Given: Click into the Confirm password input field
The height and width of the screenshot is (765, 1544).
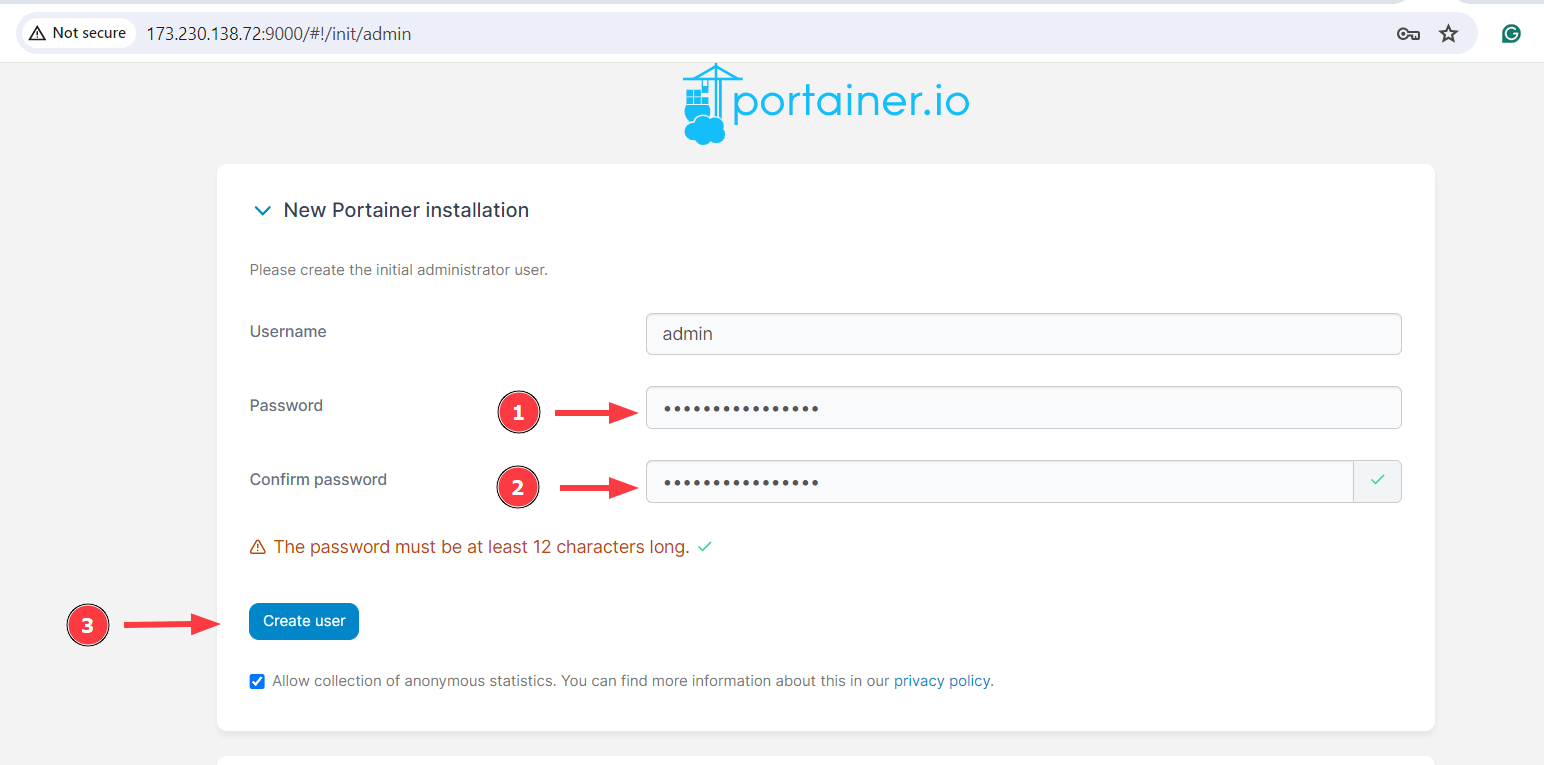Looking at the screenshot, I should pos(999,482).
